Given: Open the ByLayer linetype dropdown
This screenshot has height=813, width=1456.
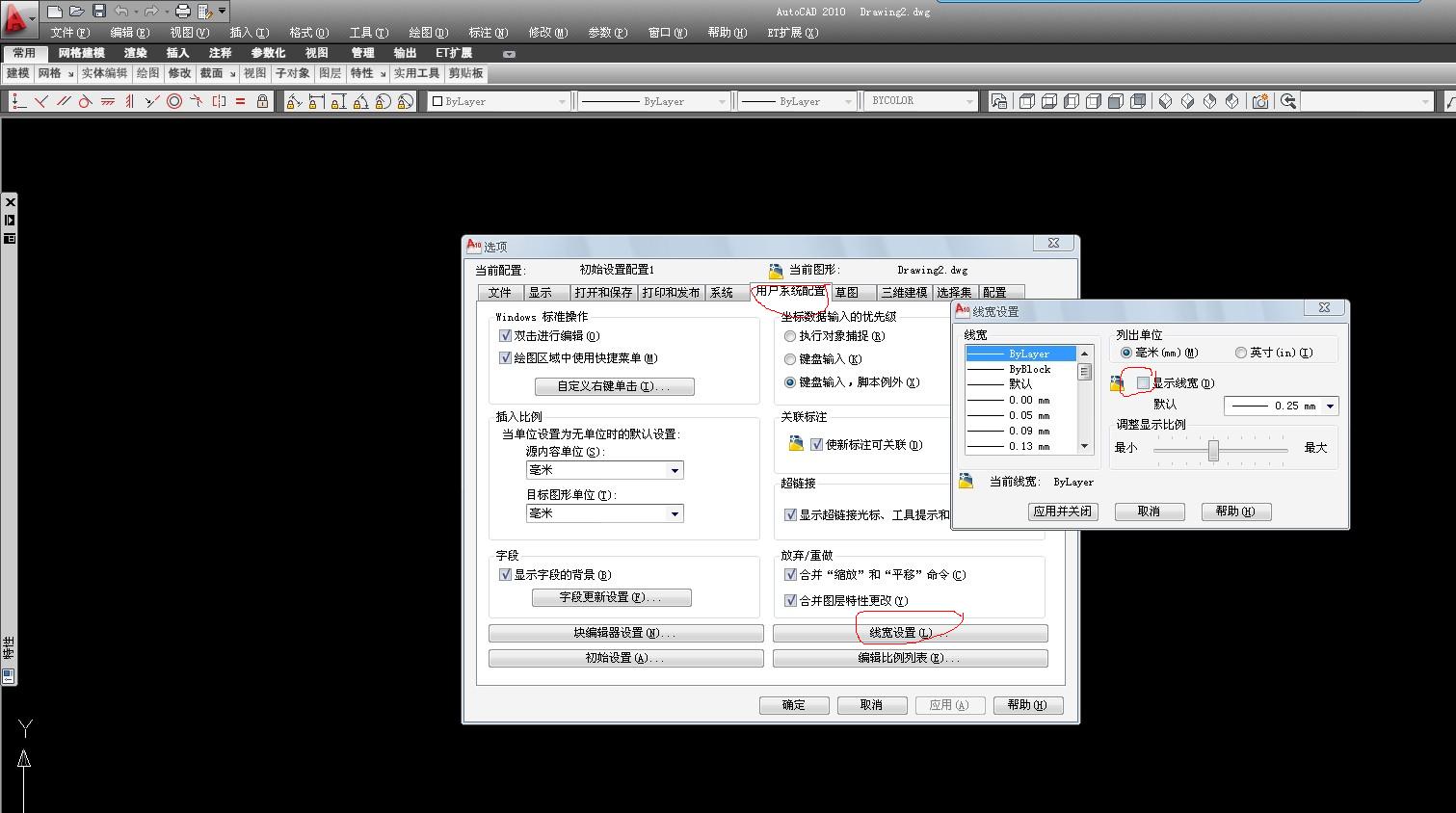Looking at the screenshot, I should tap(654, 101).
